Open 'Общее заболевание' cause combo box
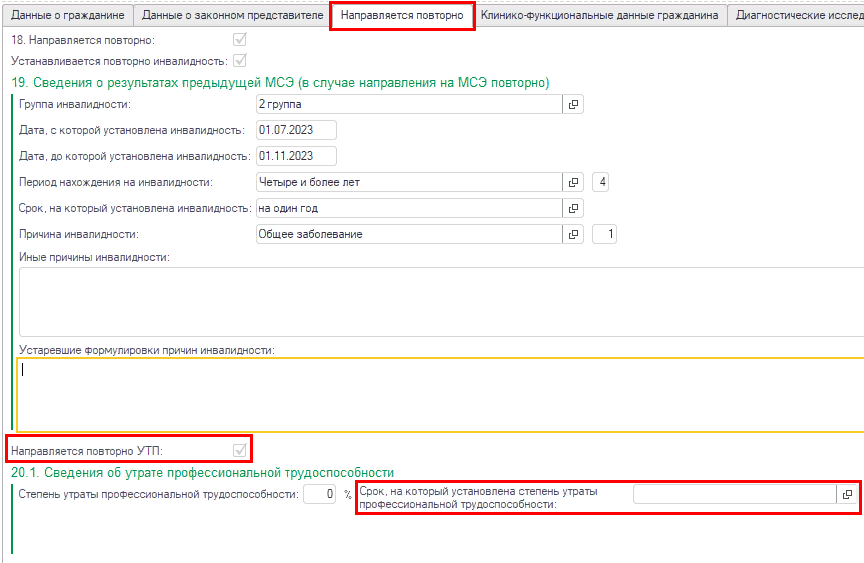864x563 pixels. coord(409,234)
